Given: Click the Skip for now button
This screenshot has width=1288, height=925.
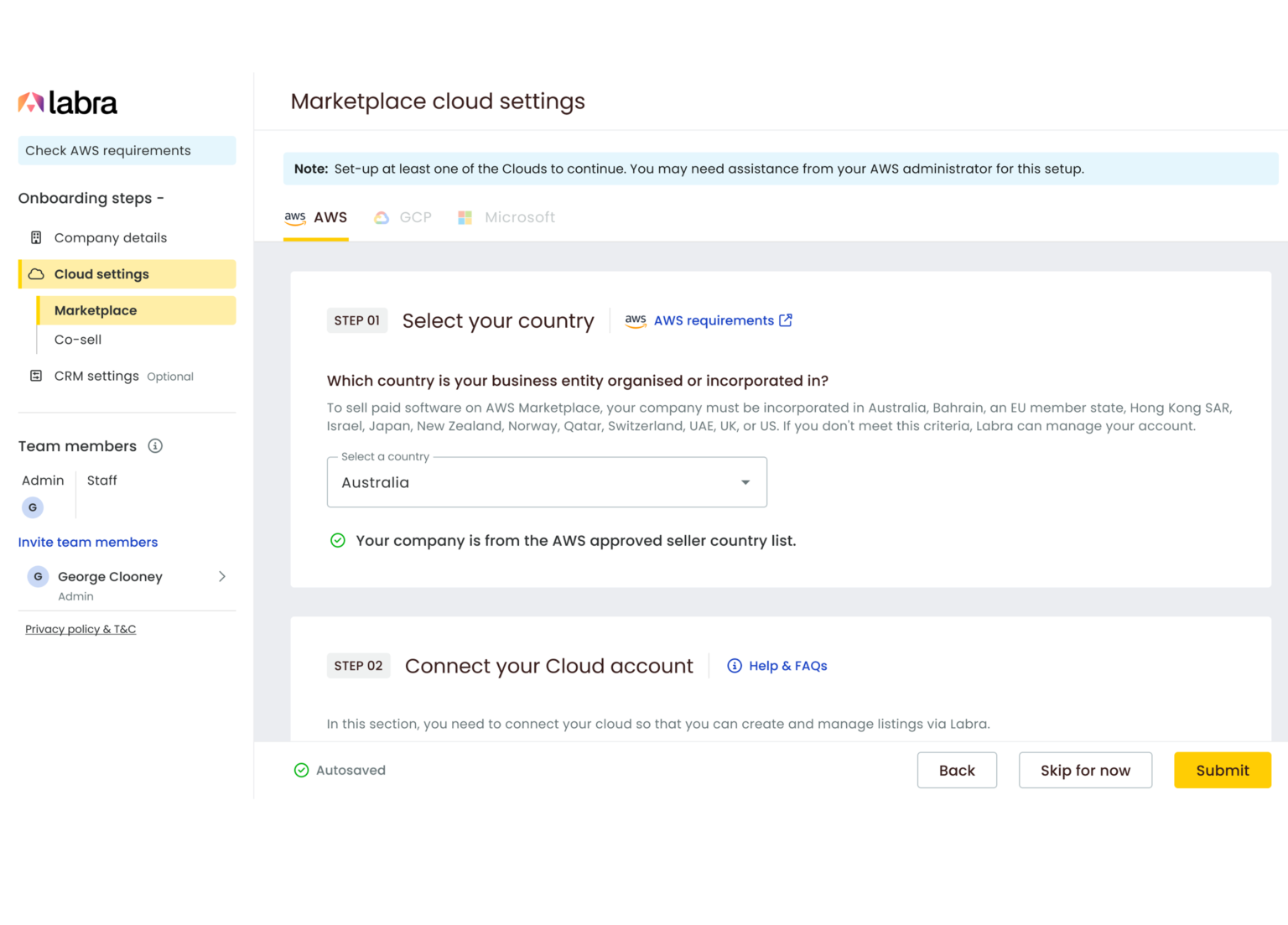Looking at the screenshot, I should 1085,770.
